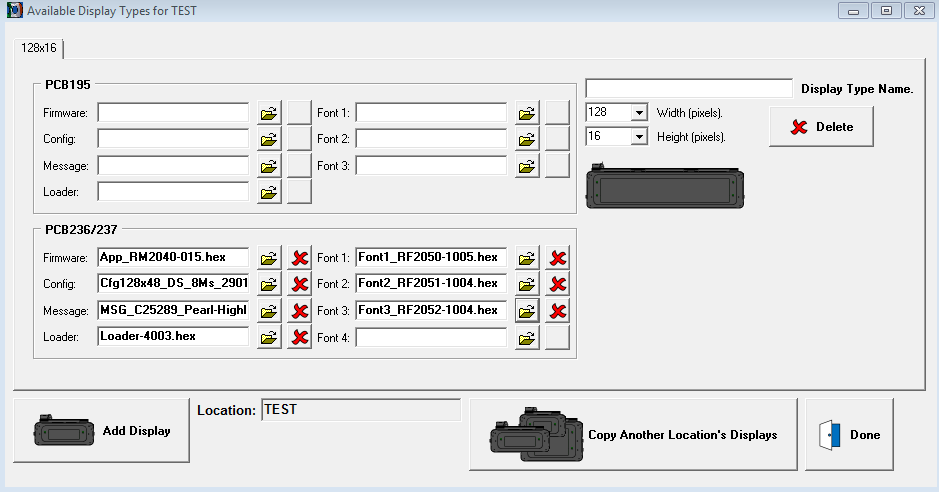Expand the Height (pixels) dropdown

[639, 136]
